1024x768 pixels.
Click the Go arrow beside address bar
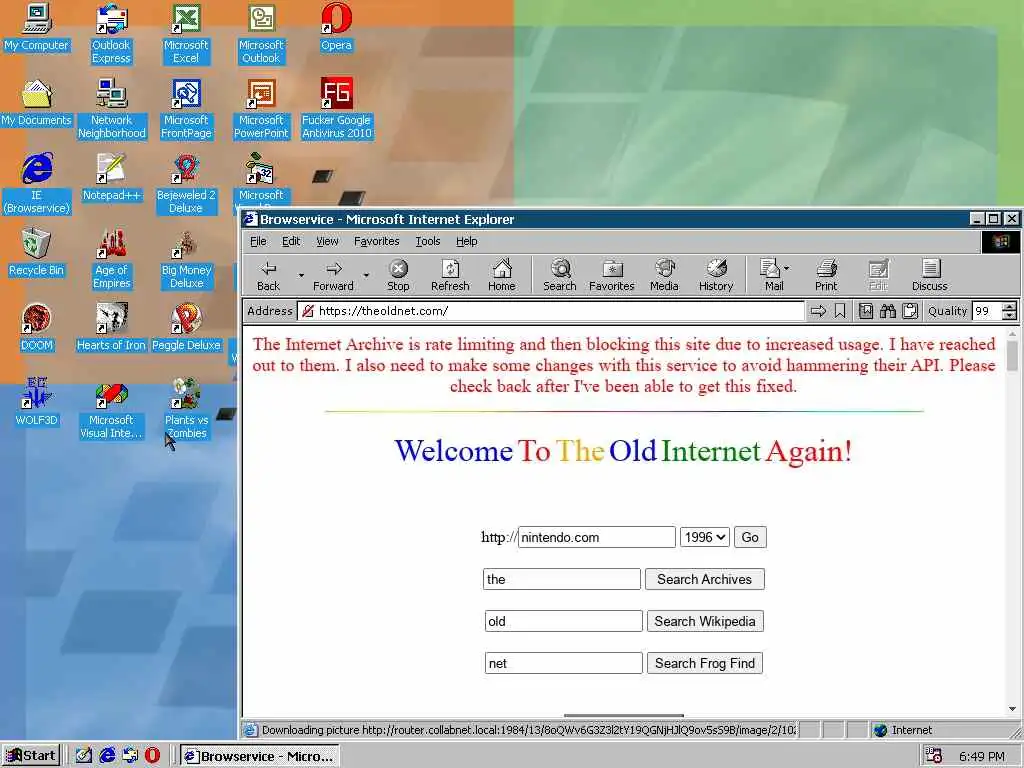coord(818,312)
